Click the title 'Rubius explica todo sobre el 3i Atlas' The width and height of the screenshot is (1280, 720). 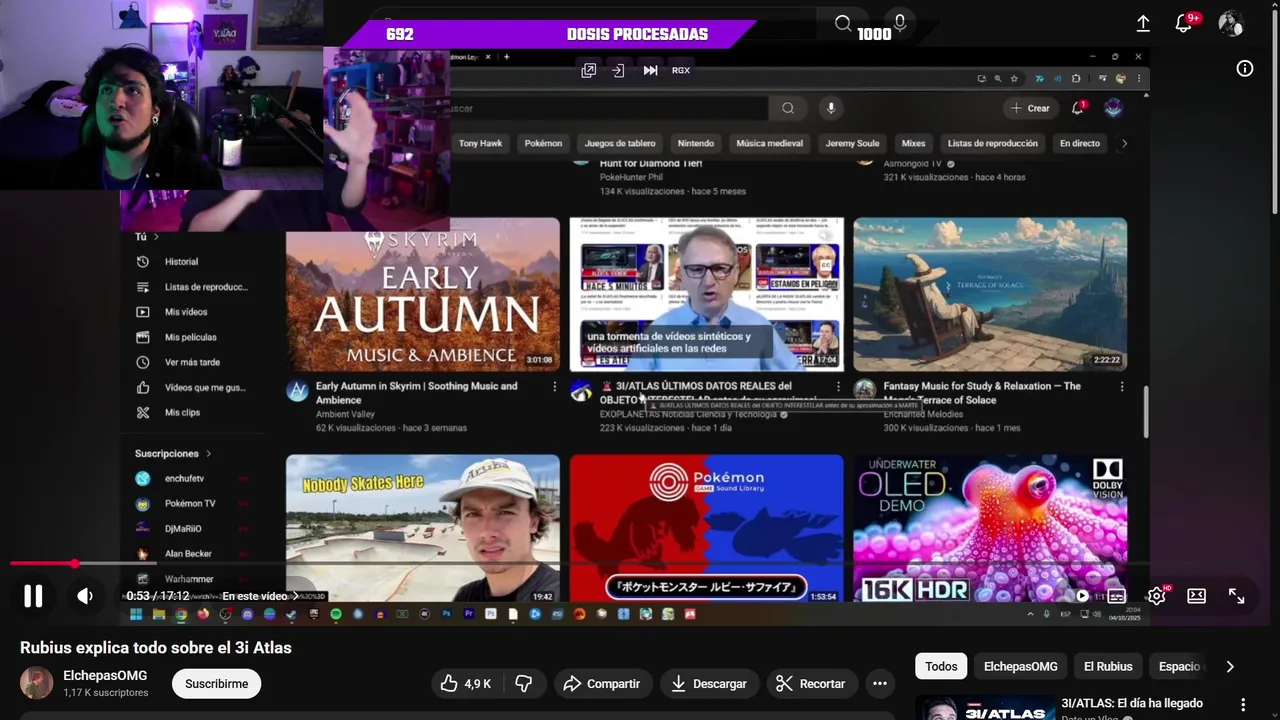tap(156, 648)
